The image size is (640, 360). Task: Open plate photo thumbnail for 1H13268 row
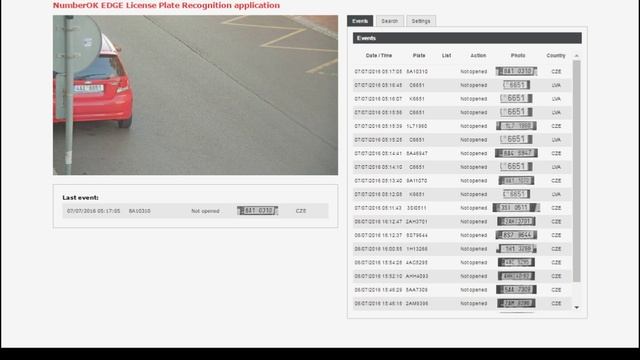click(516, 249)
